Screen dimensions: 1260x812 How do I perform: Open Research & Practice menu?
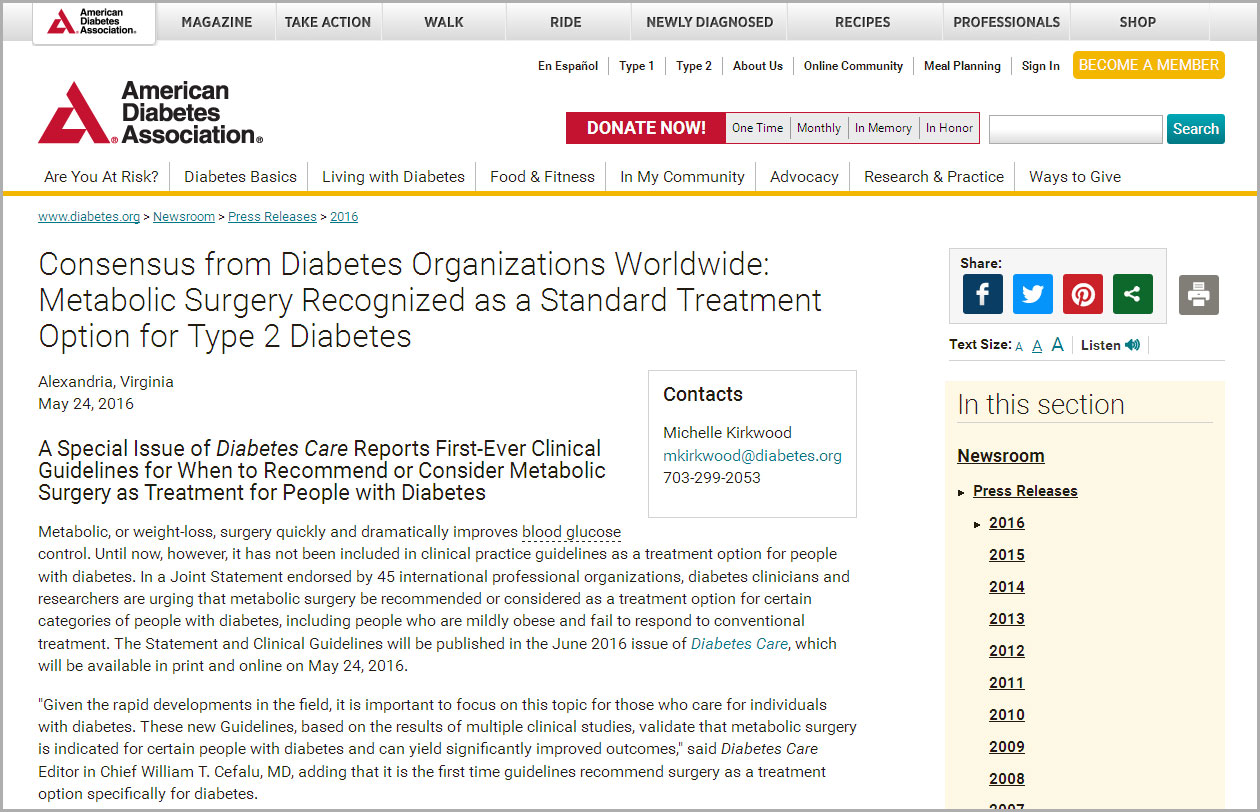click(934, 176)
